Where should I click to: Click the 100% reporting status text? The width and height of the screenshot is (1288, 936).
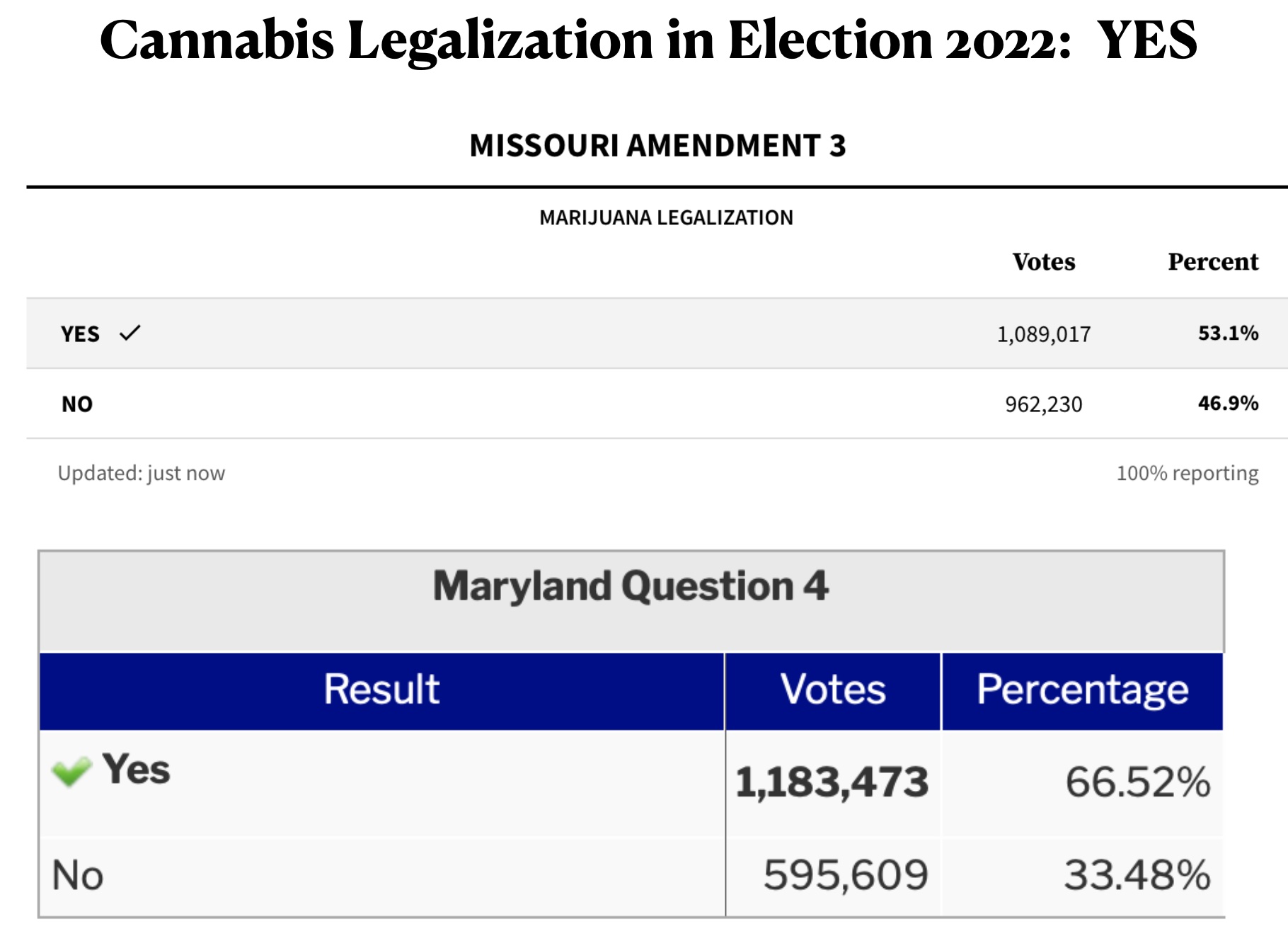click(1187, 473)
